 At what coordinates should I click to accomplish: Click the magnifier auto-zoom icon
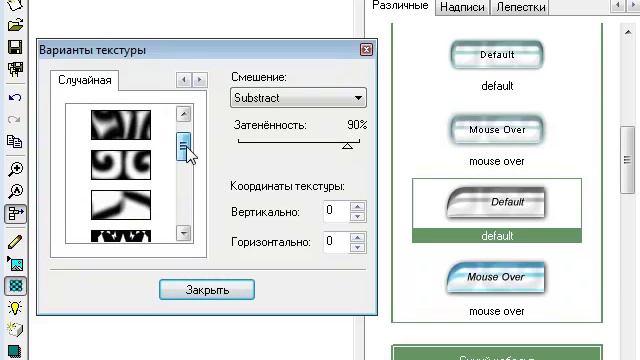[x=15, y=191]
